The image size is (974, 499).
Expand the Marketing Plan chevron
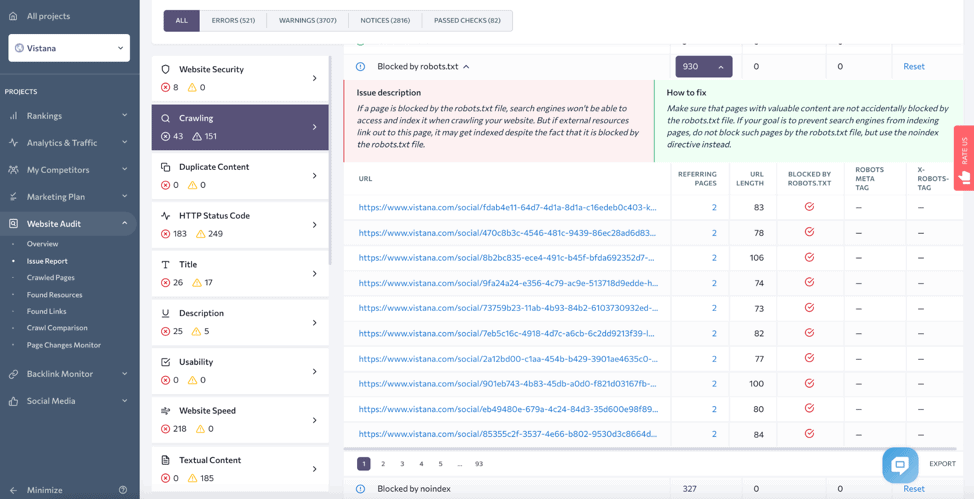coord(124,197)
